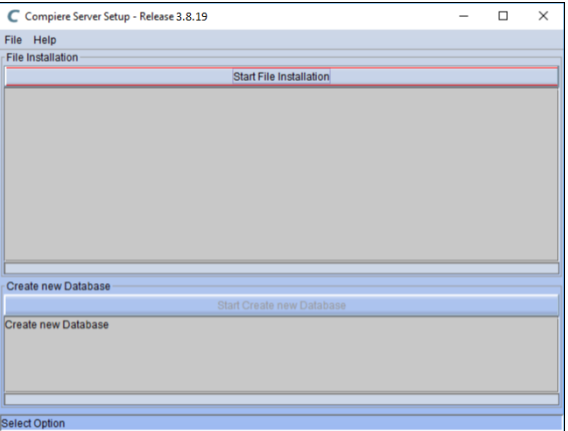Open the Help menu
The width and height of the screenshot is (568, 431).
click(45, 40)
